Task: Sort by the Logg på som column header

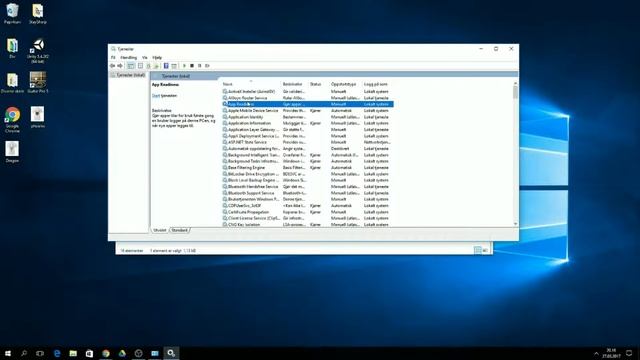Action: (378, 84)
